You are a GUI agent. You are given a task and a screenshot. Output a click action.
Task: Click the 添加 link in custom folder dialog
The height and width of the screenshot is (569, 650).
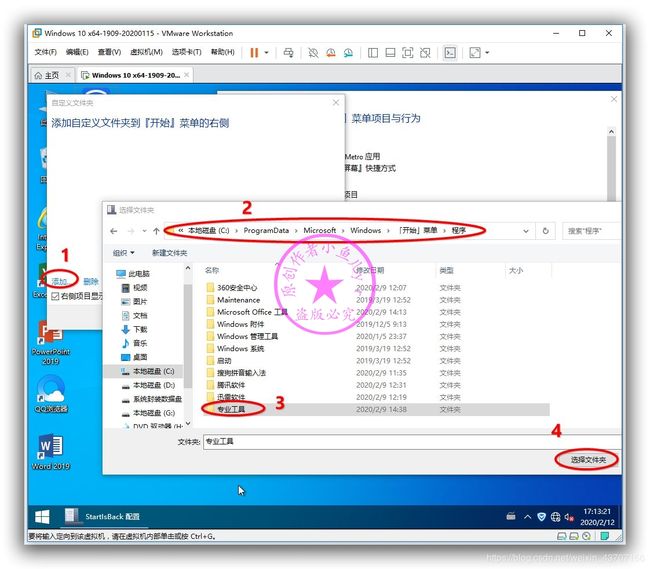tap(59, 281)
